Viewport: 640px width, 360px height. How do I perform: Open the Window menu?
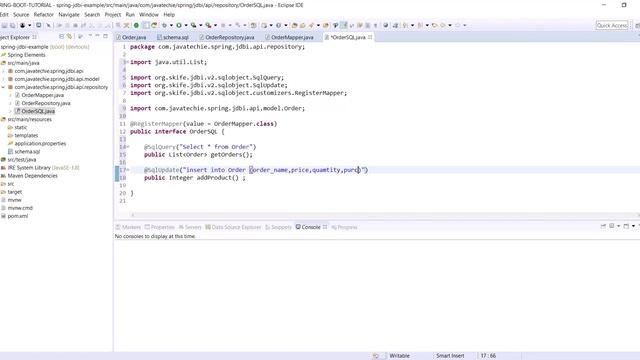[149, 14]
